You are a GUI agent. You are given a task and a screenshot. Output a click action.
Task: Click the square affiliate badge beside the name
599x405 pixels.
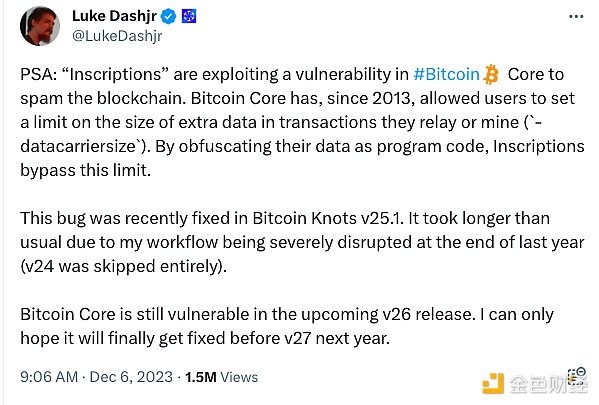pos(189,16)
